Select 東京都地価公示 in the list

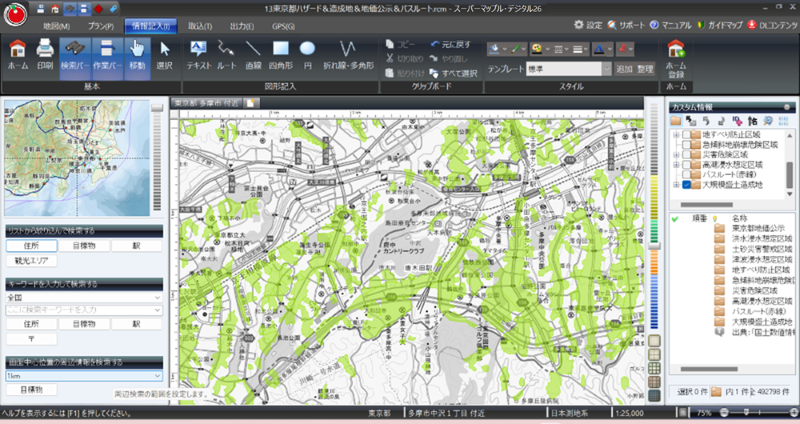(758, 228)
